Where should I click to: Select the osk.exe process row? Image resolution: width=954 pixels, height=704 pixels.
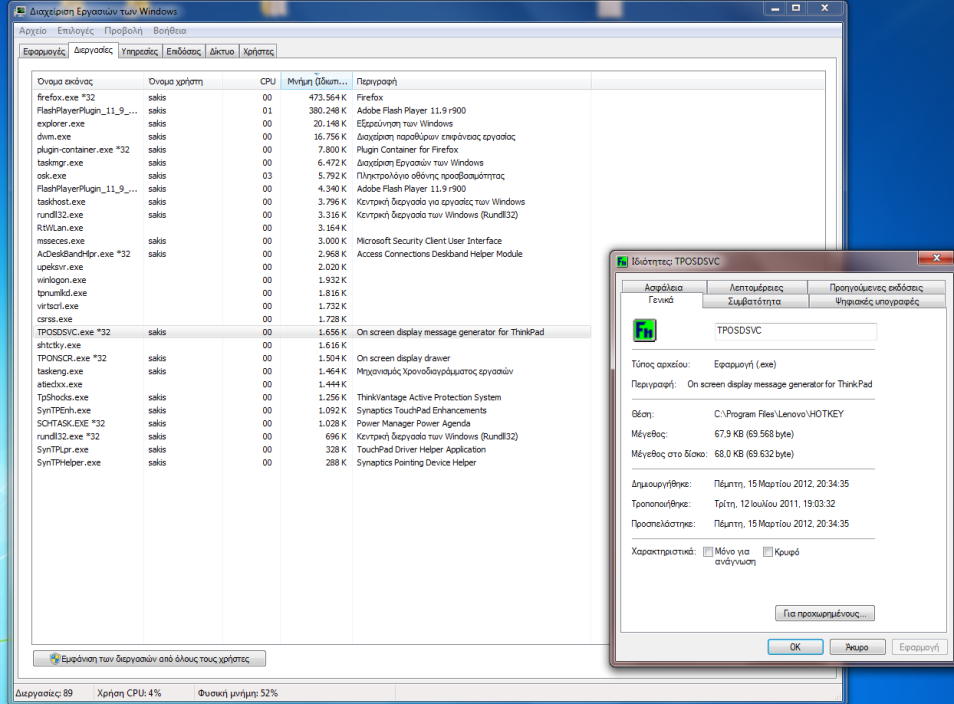312,176
